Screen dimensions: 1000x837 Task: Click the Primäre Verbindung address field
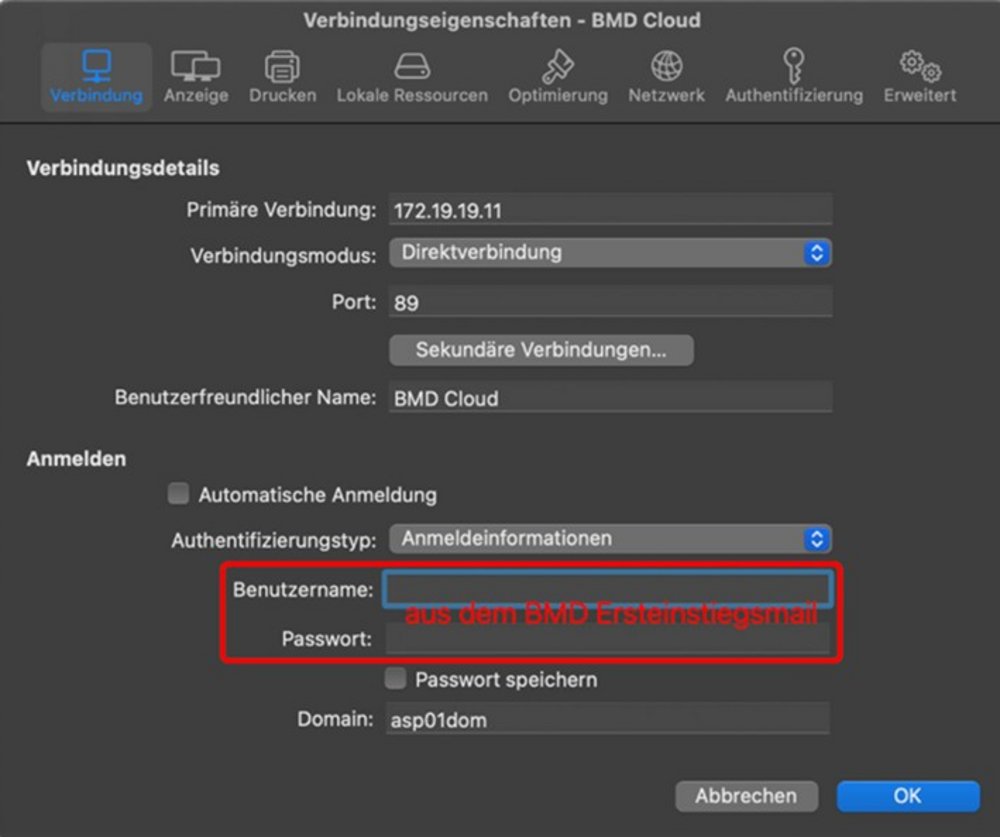pos(610,211)
